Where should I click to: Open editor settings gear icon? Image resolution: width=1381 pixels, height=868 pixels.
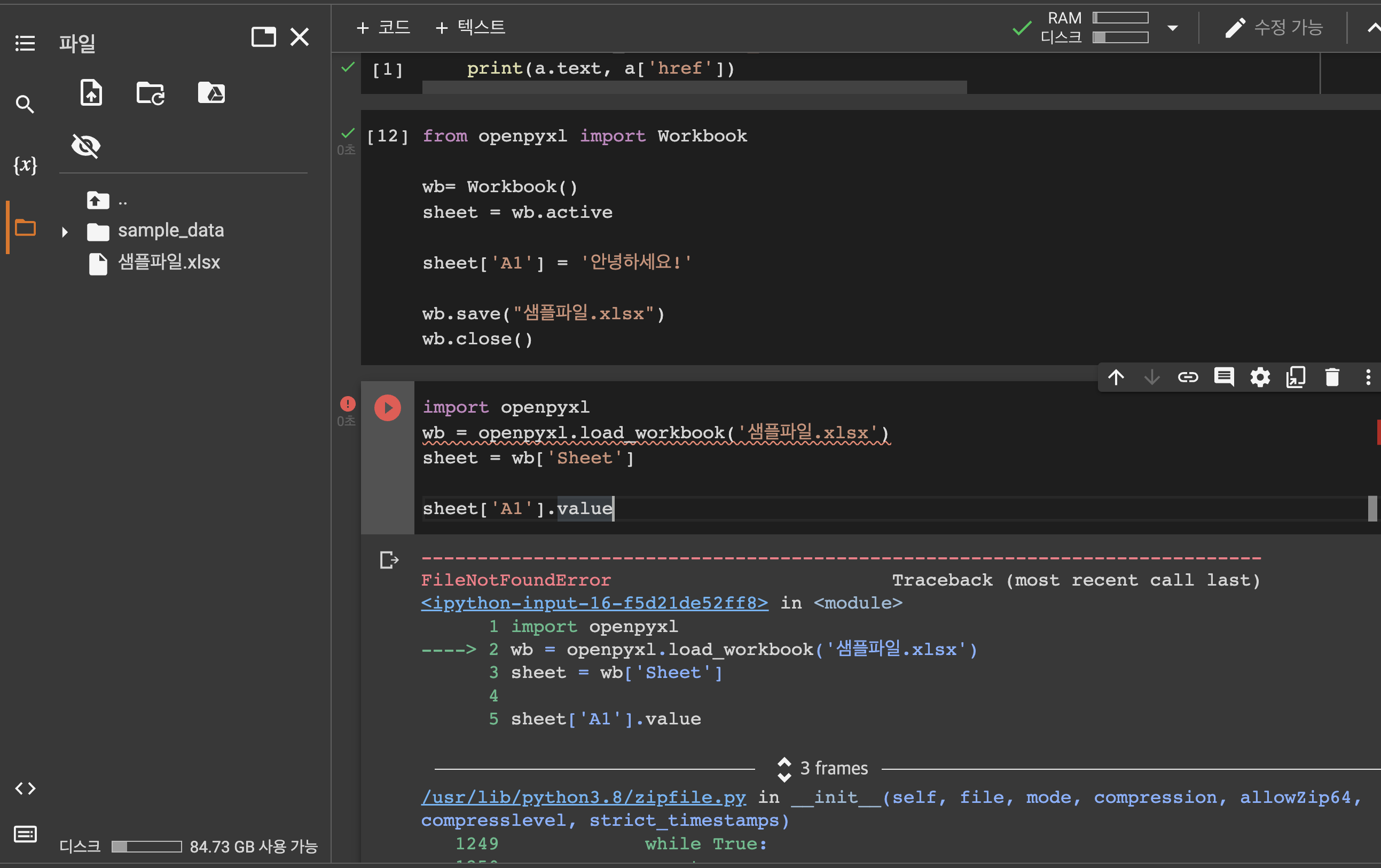point(1260,377)
